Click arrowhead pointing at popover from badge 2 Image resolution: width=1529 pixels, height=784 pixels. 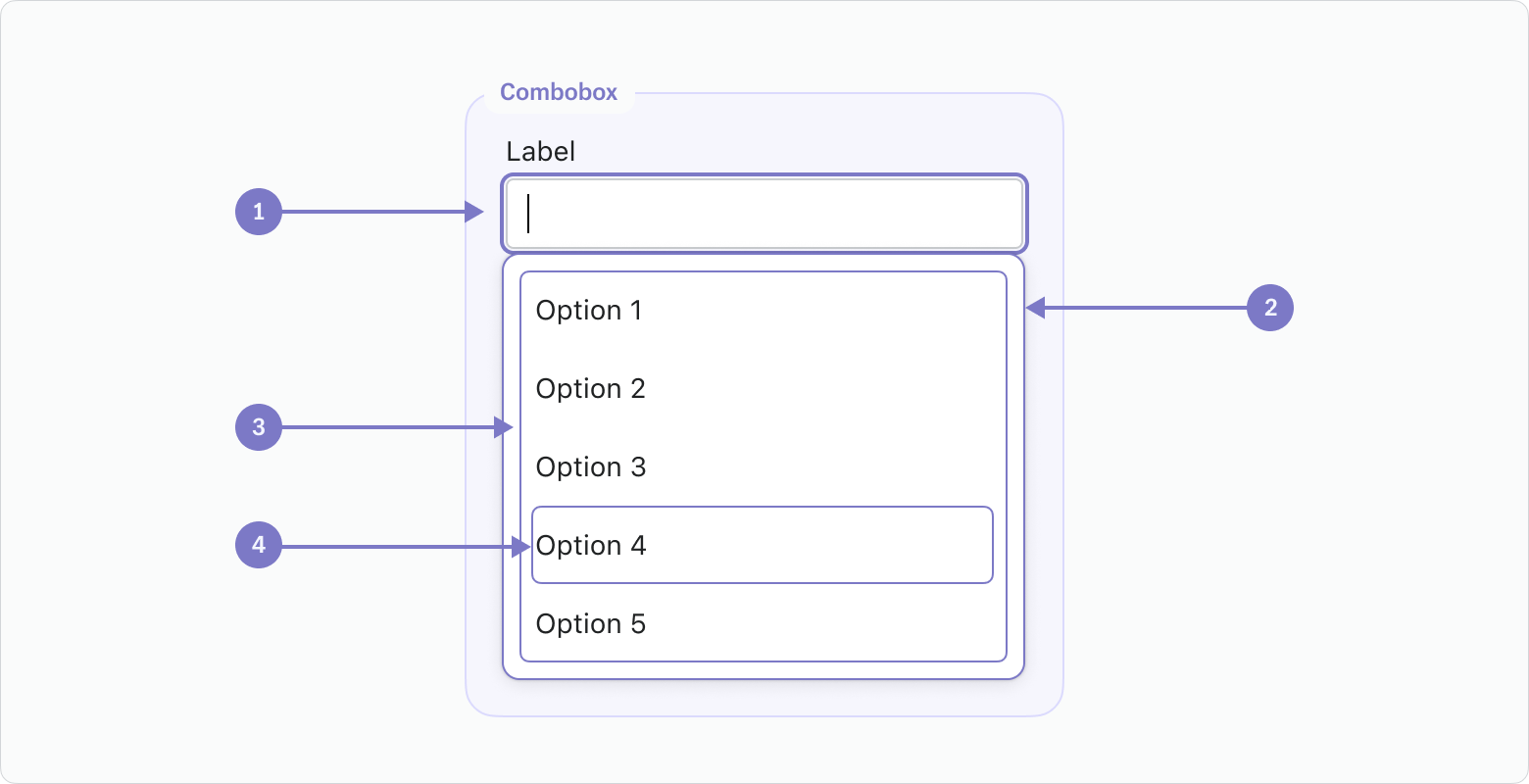[x=1035, y=308]
